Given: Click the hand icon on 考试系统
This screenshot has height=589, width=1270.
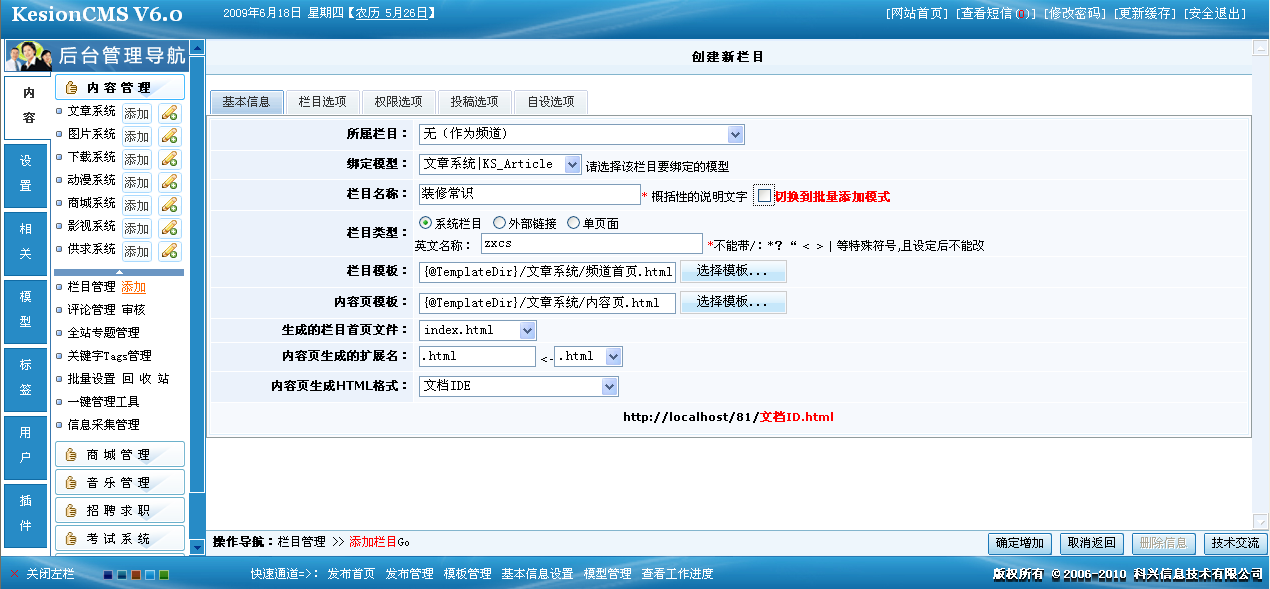Looking at the screenshot, I should (71, 539).
